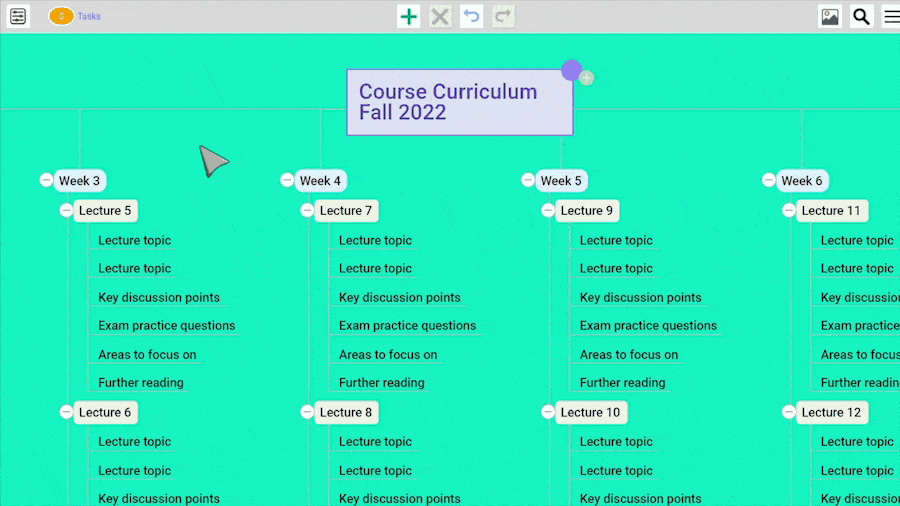Select the Lecture 9 node
900x506 pixels.
click(587, 211)
